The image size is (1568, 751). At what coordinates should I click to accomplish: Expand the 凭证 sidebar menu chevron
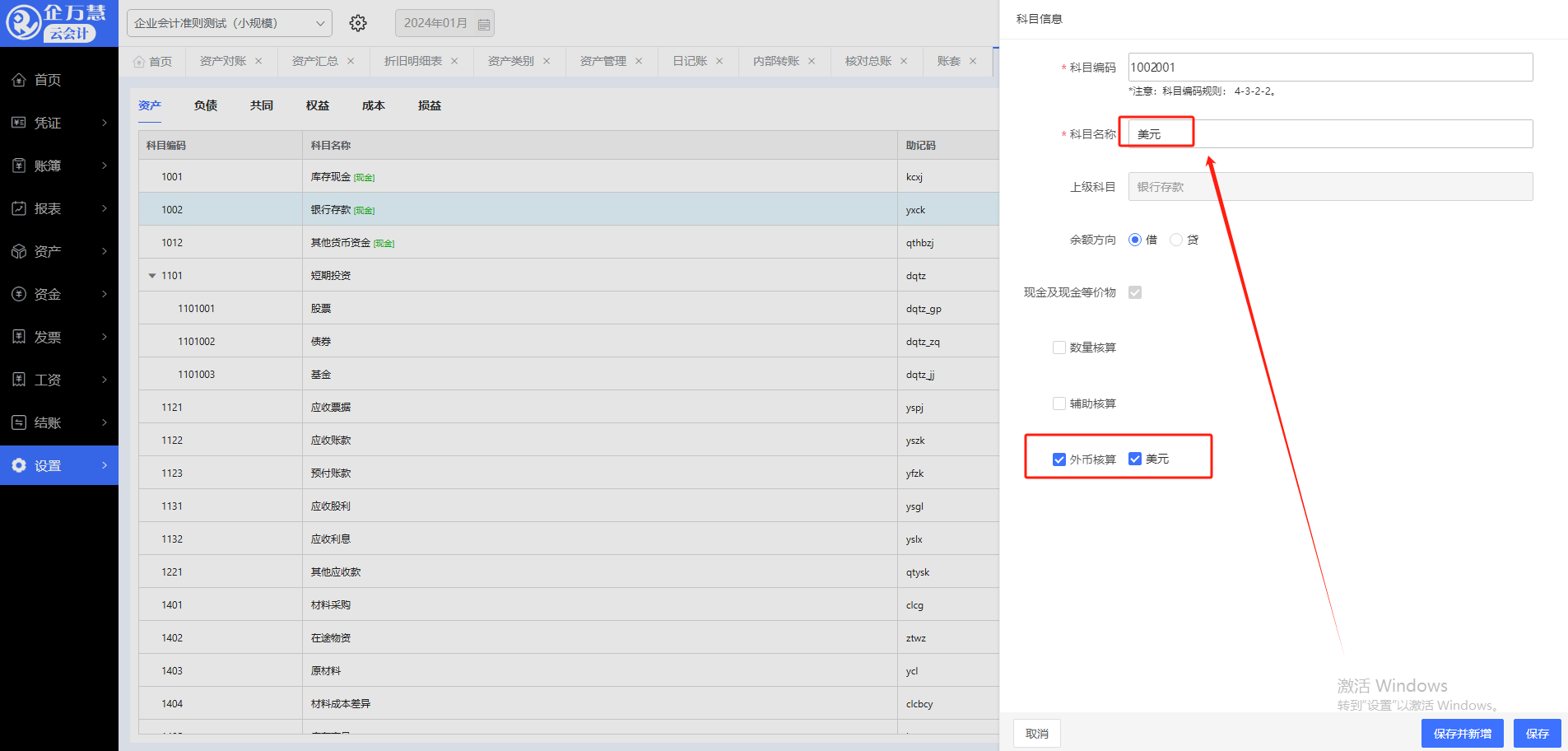(x=105, y=123)
